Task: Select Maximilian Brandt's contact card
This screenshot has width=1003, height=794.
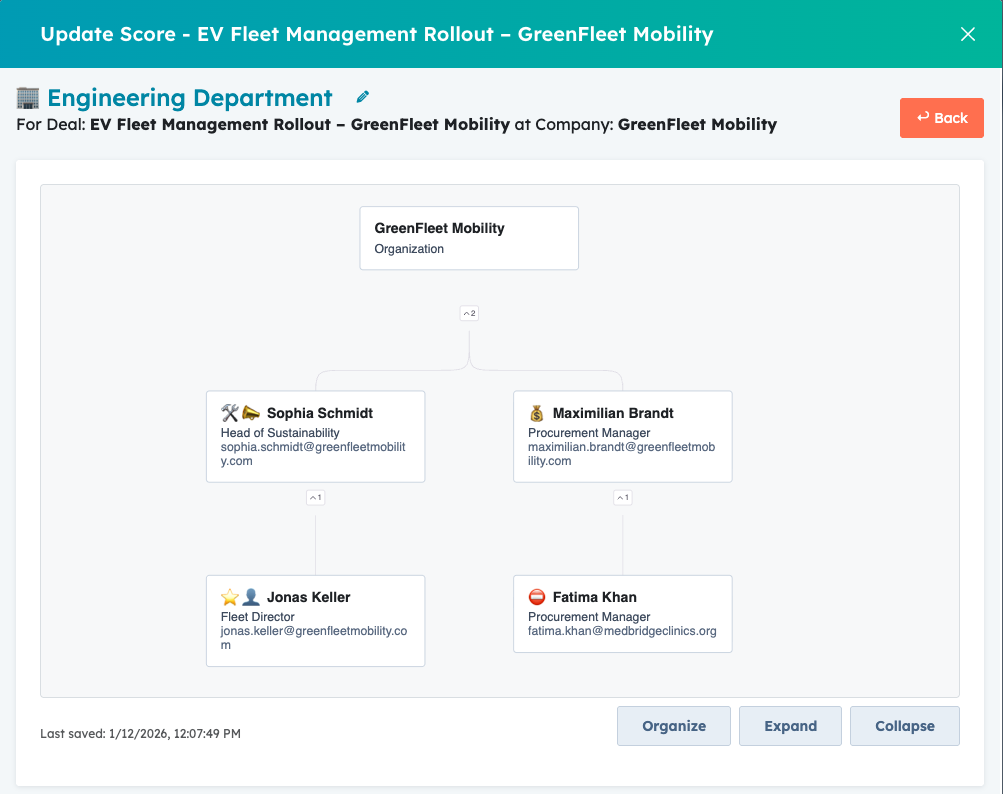Action: click(622, 436)
